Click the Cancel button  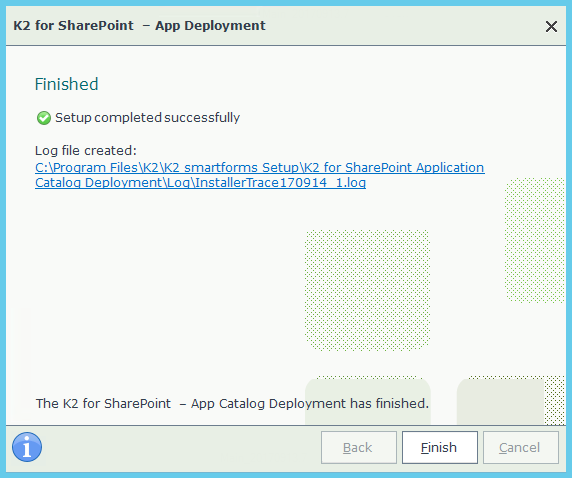click(x=521, y=447)
